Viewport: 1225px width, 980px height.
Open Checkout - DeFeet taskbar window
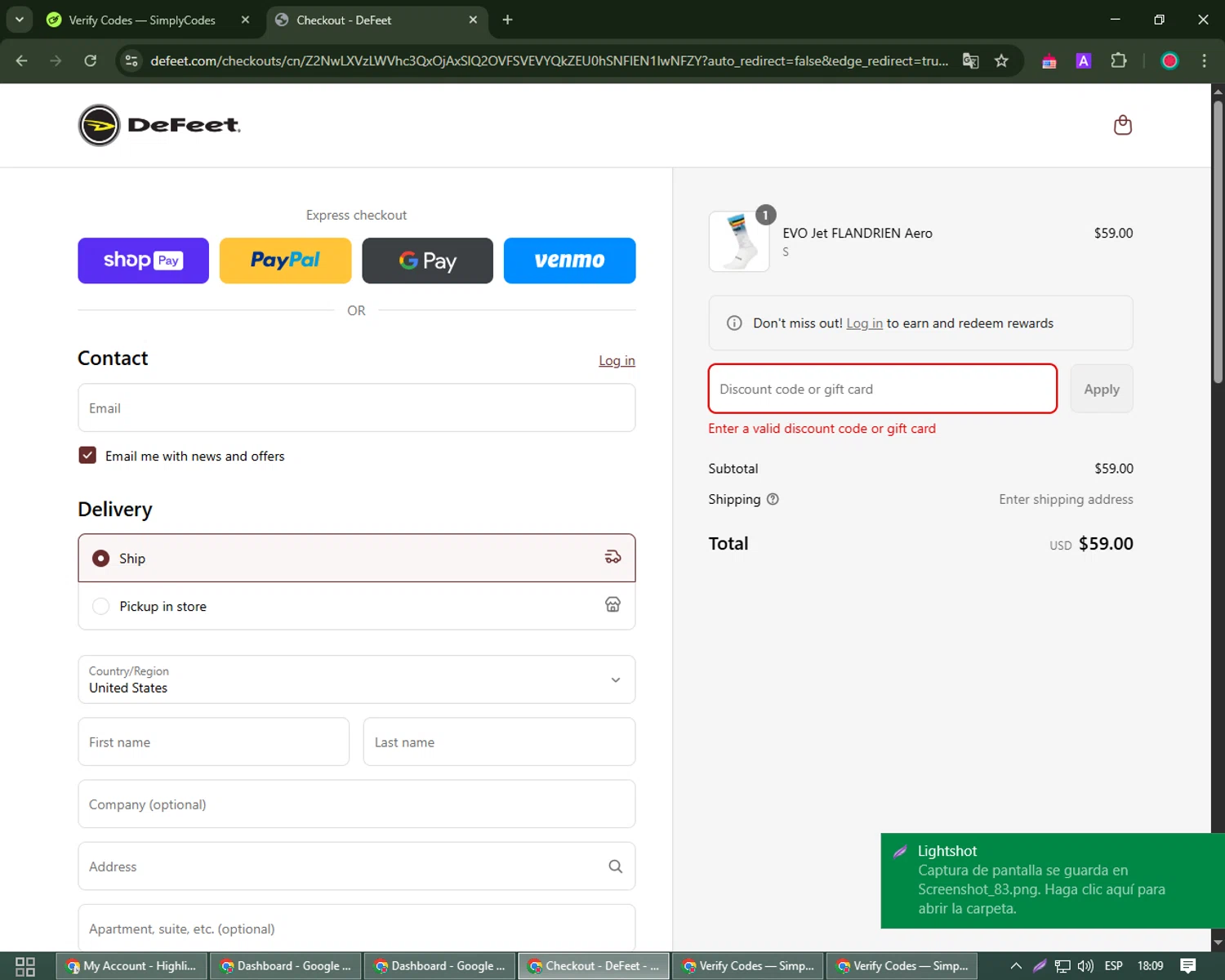pyautogui.click(x=594, y=966)
